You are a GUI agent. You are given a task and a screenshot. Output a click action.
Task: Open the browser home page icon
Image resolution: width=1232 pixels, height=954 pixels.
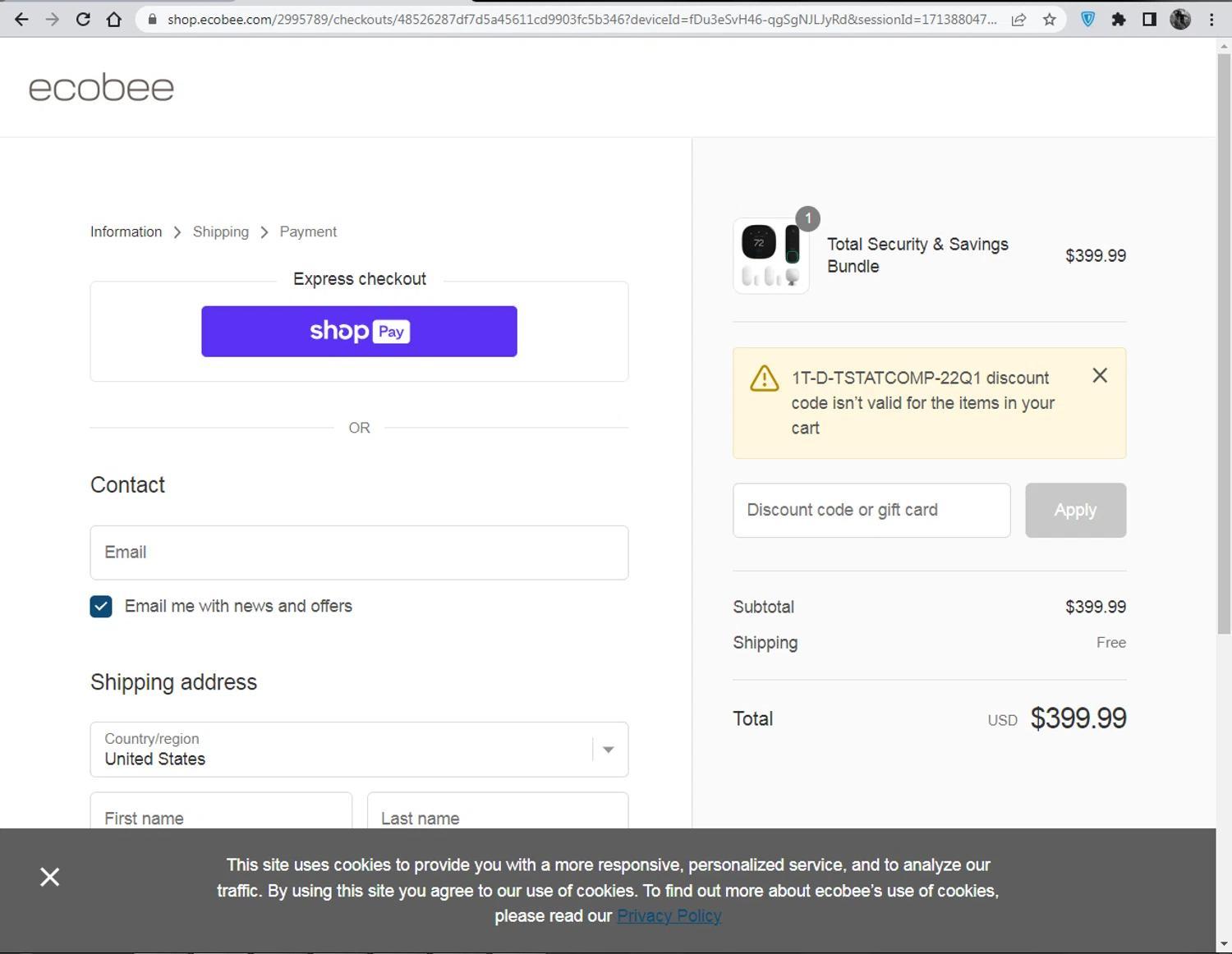pos(114,19)
